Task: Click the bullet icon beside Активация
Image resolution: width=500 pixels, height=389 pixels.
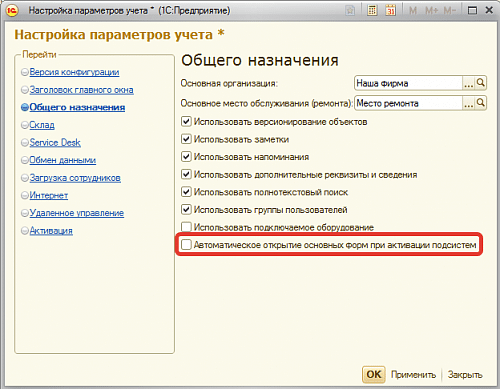Action: click(x=25, y=231)
